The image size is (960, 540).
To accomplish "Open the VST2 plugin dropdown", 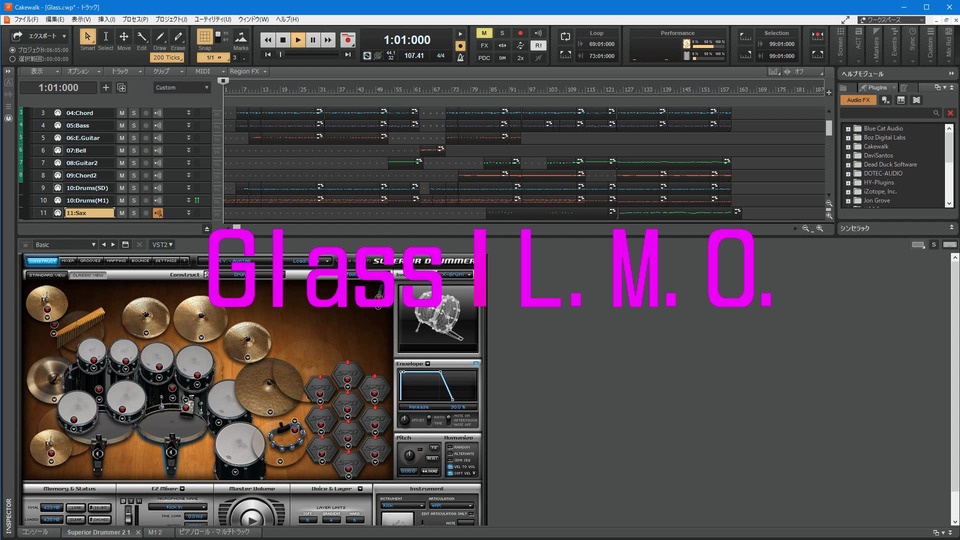I will click(162, 244).
